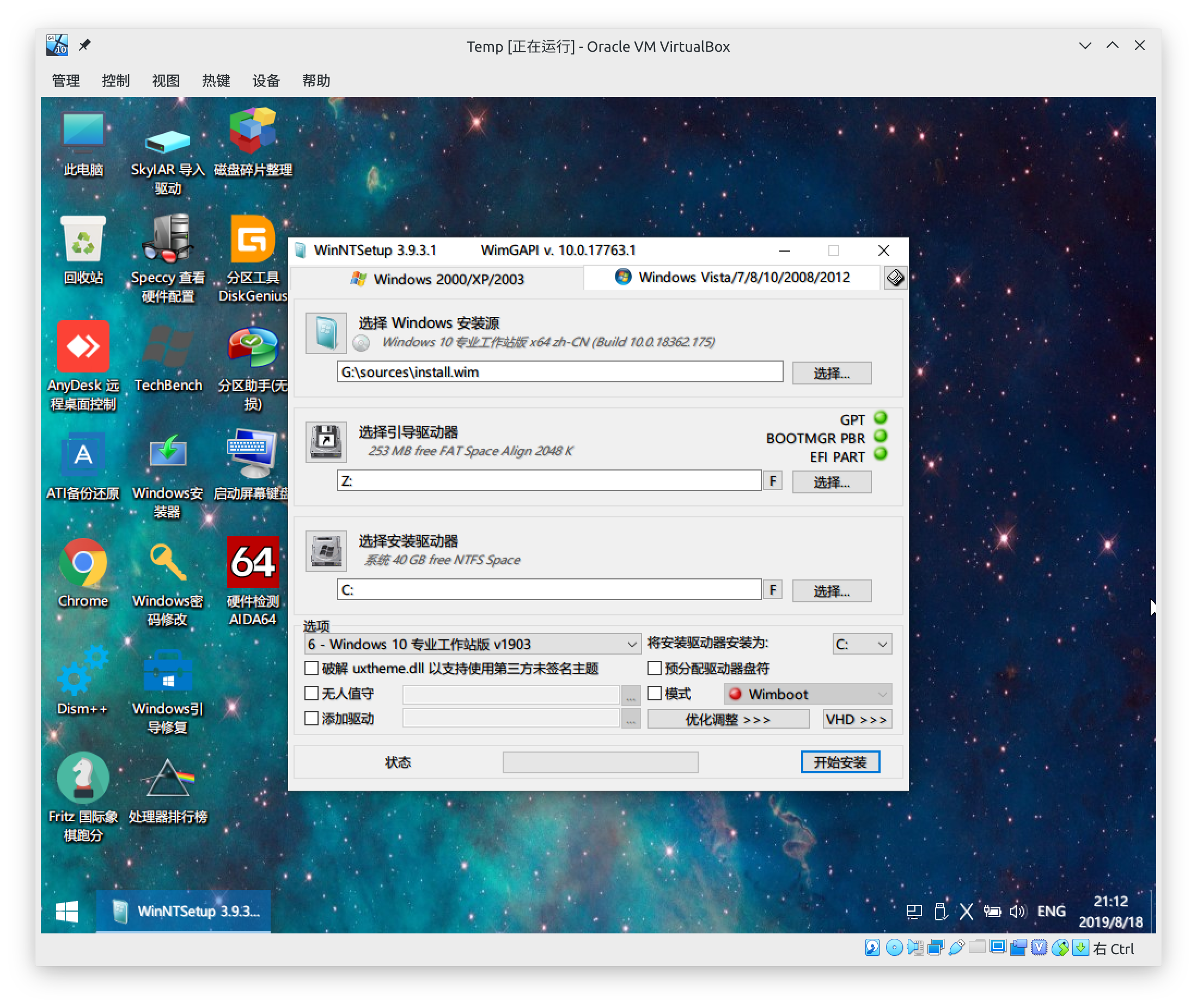Screen dimensions: 1197x1008
Task: Enable 添加驱动 checkbox
Action: (312, 719)
